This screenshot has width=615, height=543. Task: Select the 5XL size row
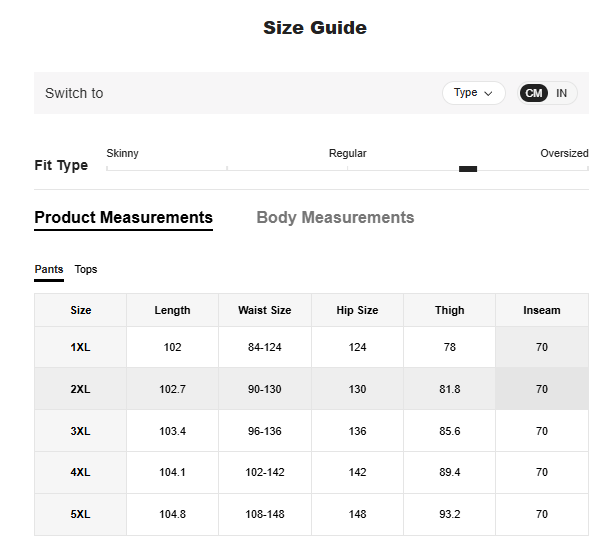click(80, 514)
